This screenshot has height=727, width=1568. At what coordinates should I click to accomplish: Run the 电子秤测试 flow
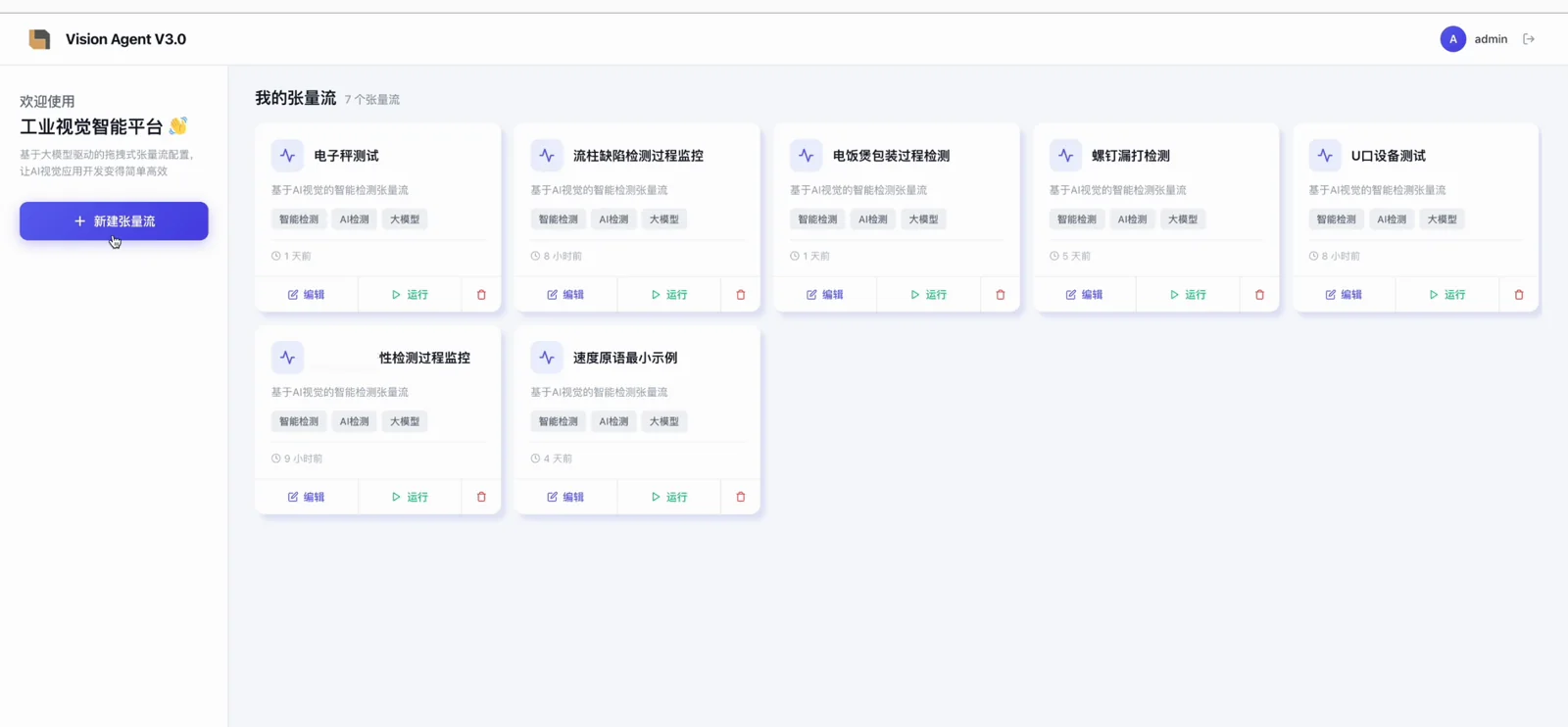click(410, 295)
